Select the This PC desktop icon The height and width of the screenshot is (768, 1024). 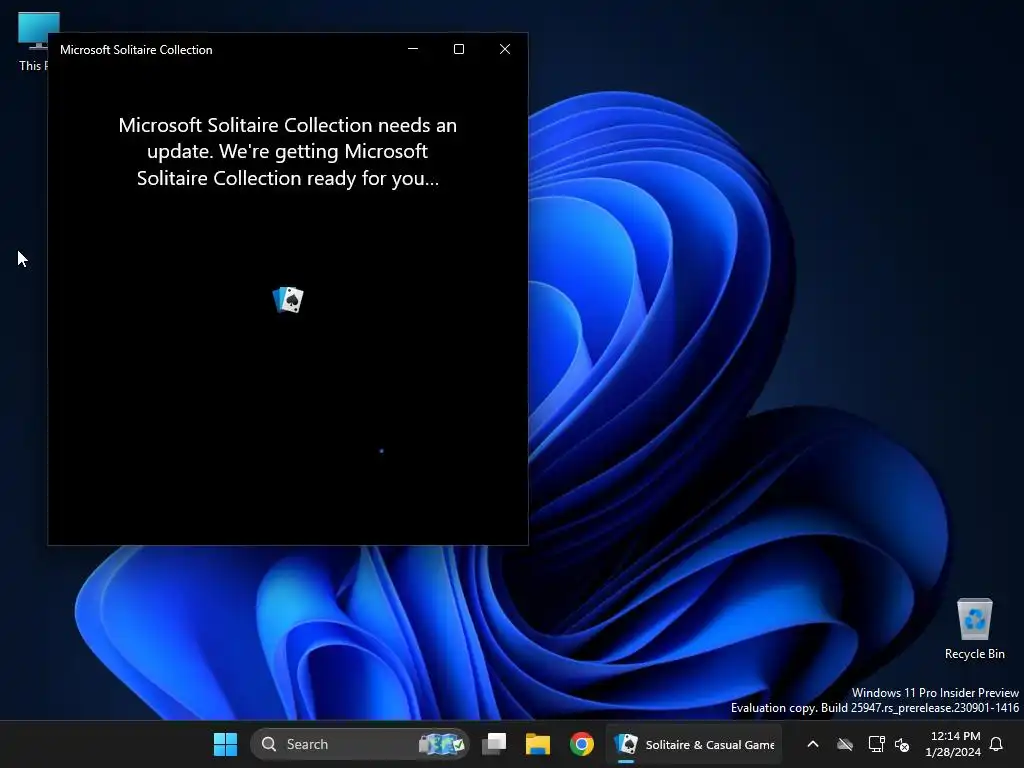coord(33,41)
